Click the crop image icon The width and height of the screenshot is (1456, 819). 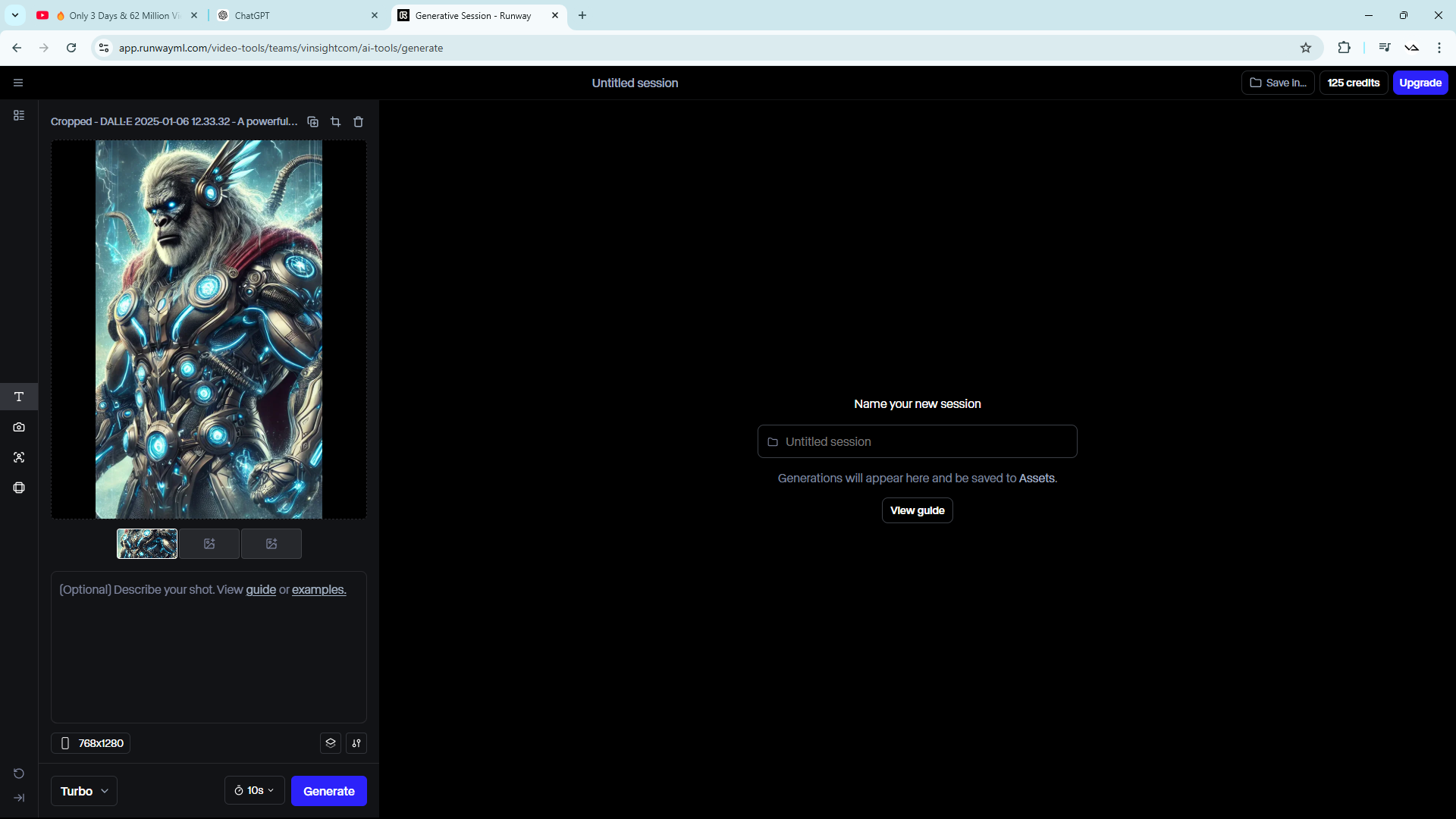click(335, 121)
